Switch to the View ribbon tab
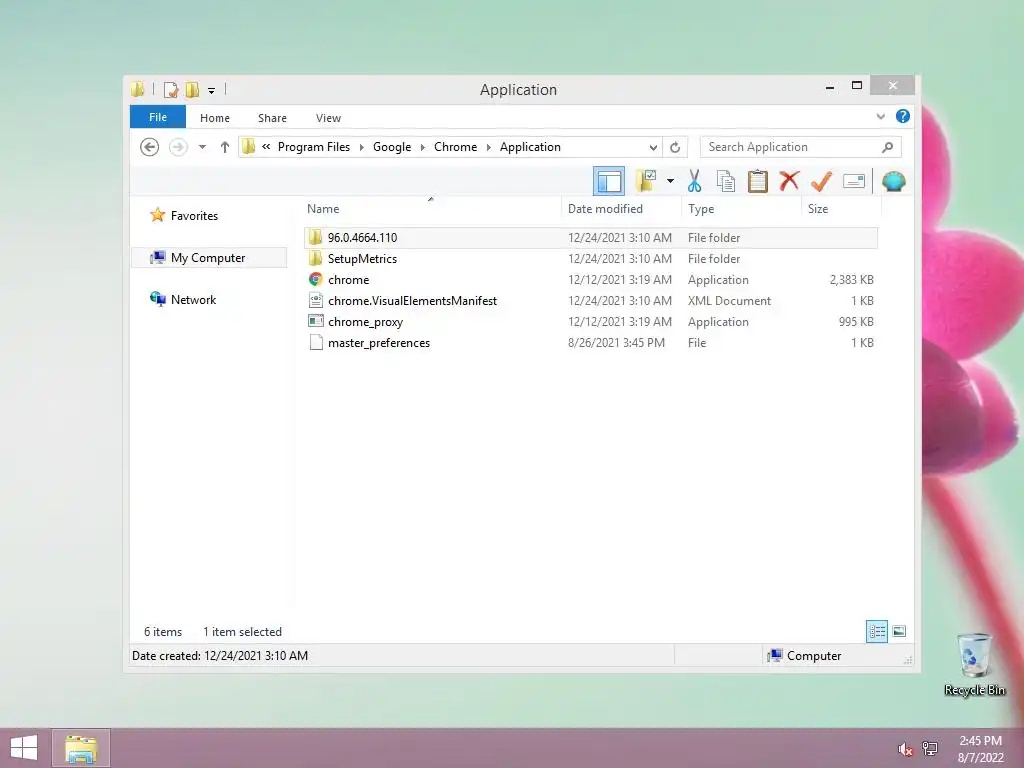This screenshot has height=768, width=1024. [328, 118]
